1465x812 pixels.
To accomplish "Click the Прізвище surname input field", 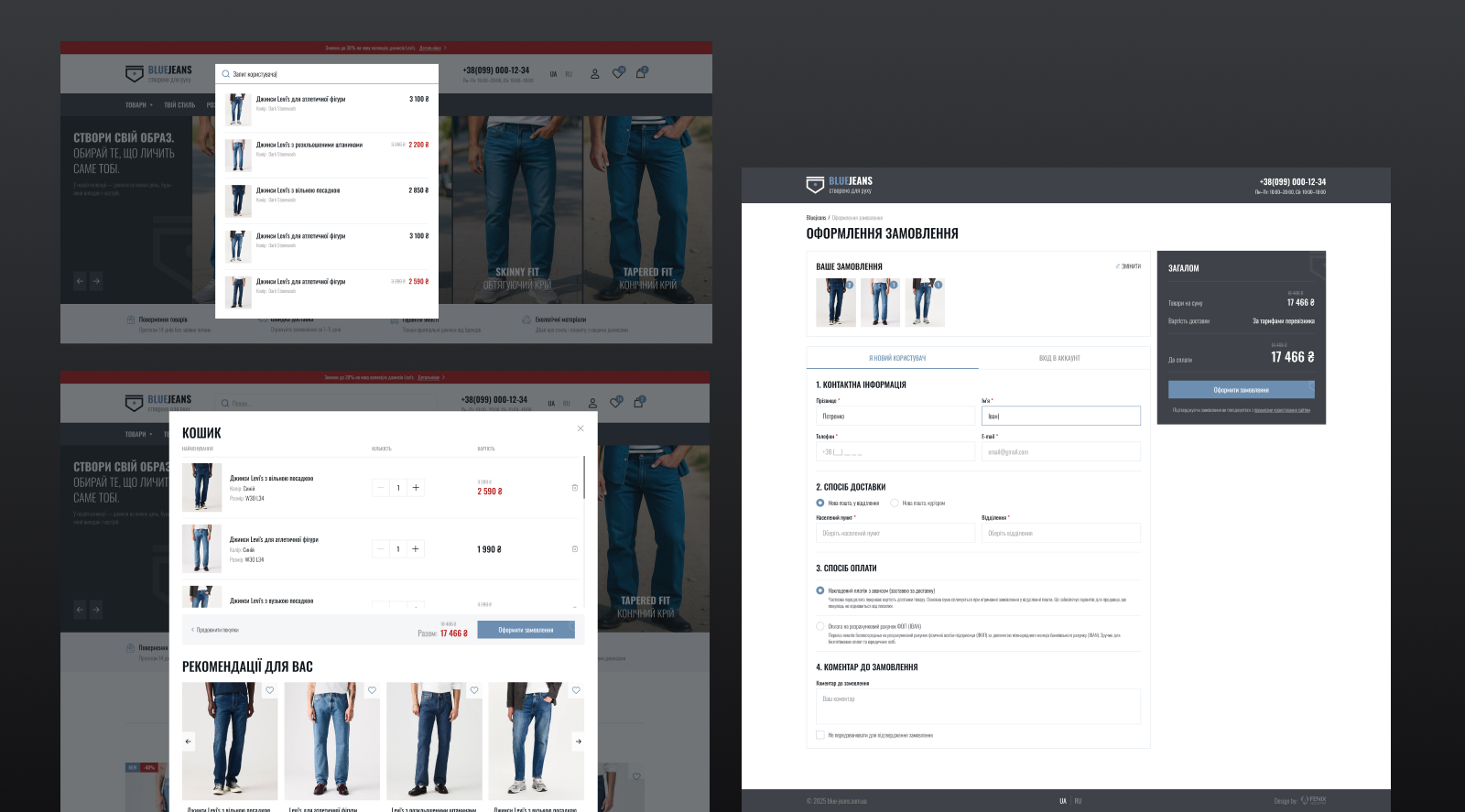I will 895,416.
